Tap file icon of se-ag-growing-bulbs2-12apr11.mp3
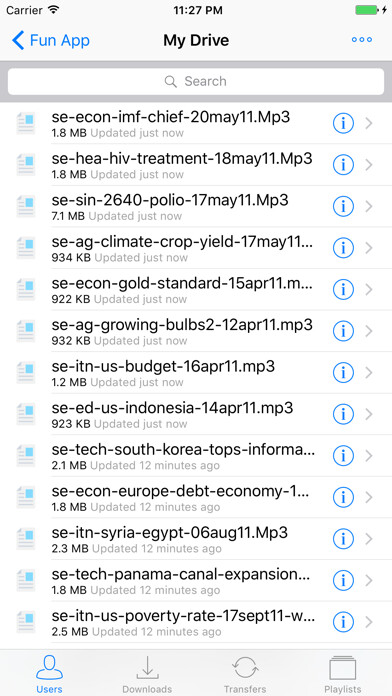Image resolution: width=392 pixels, height=696 pixels. 26,331
